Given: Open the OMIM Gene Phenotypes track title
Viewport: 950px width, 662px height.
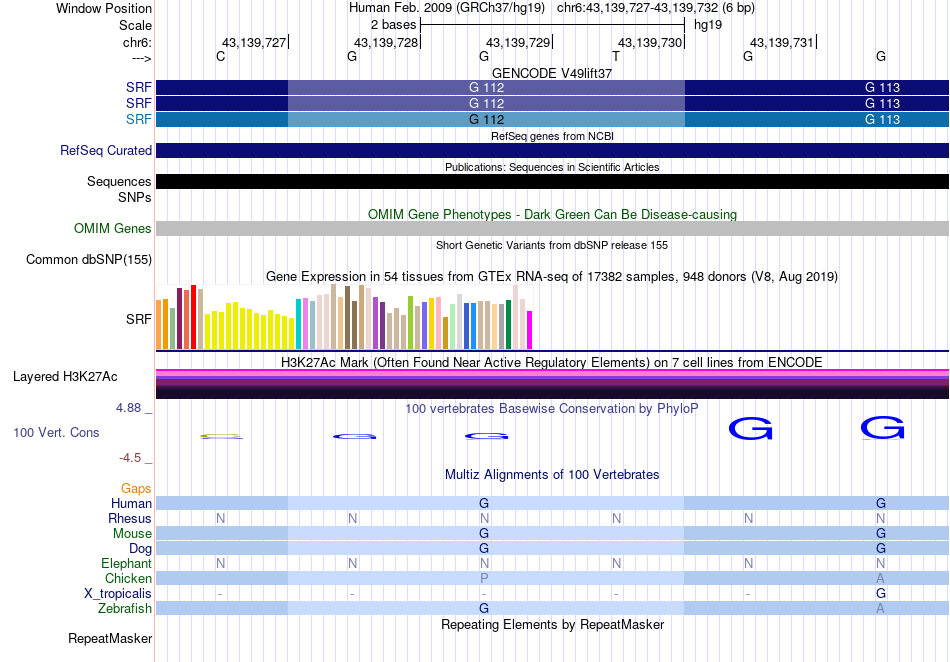Looking at the screenshot, I should click(x=552, y=214).
